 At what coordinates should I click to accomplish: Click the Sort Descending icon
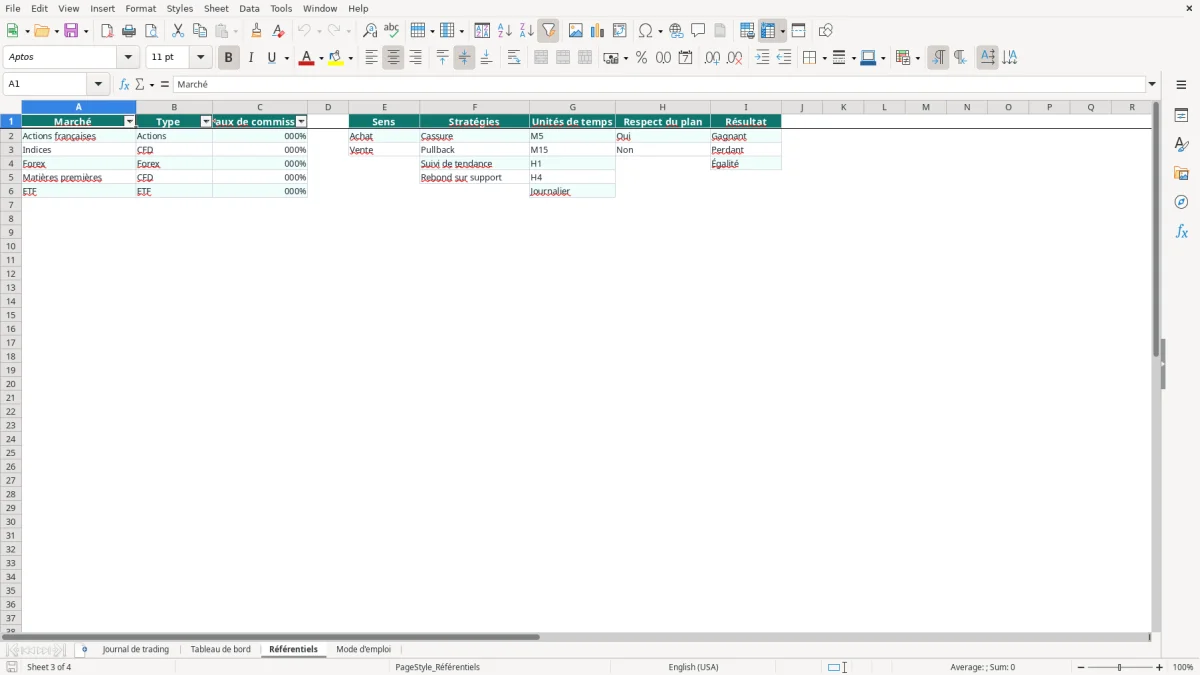pyautogui.click(x=526, y=31)
